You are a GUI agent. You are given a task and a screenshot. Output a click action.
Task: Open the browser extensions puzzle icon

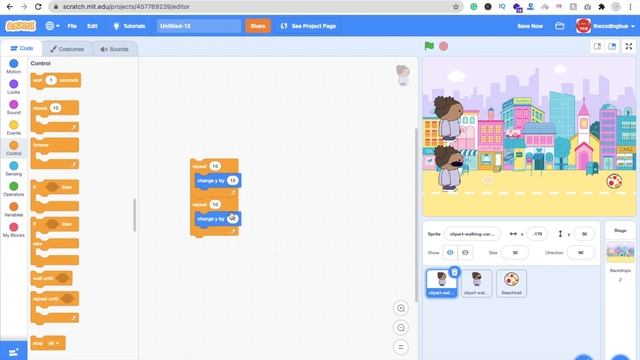pos(601,7)
